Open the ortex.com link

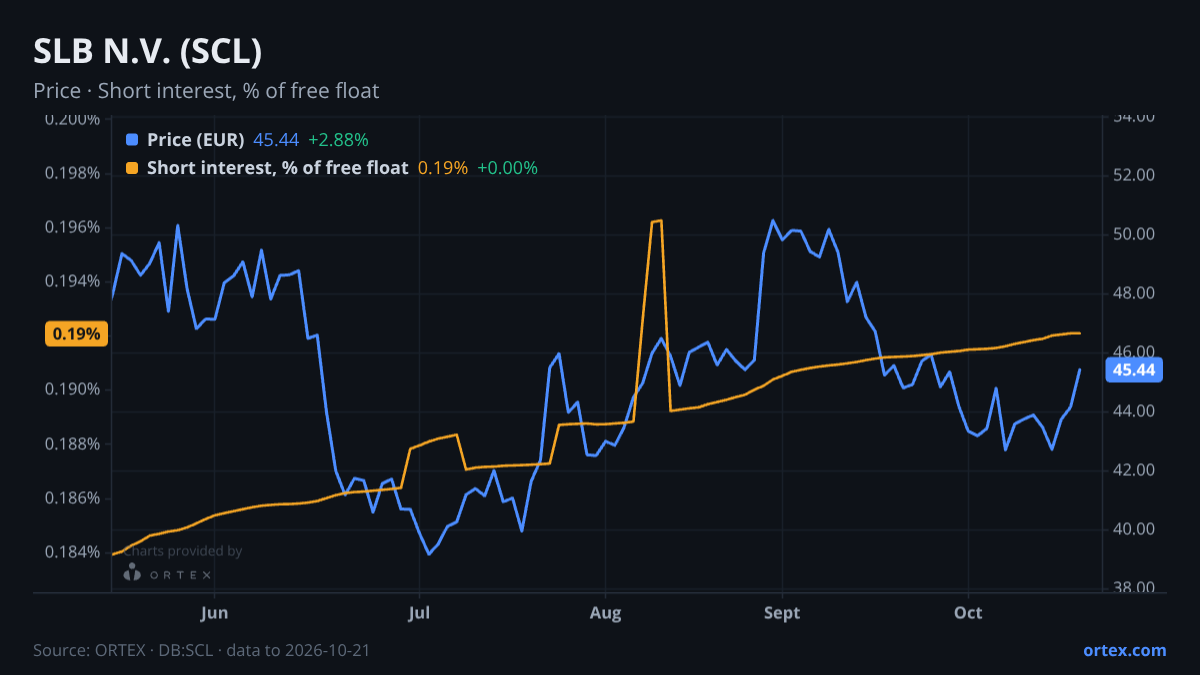(x=1124, y=650)
